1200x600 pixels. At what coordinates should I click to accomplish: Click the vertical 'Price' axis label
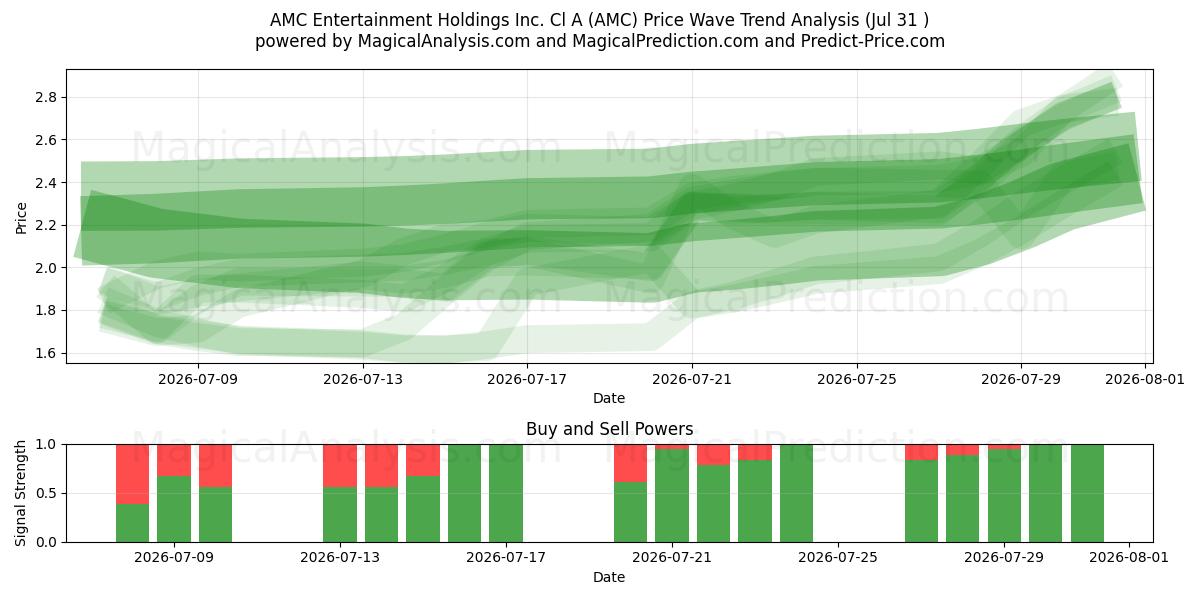click(x=21, y=216)
